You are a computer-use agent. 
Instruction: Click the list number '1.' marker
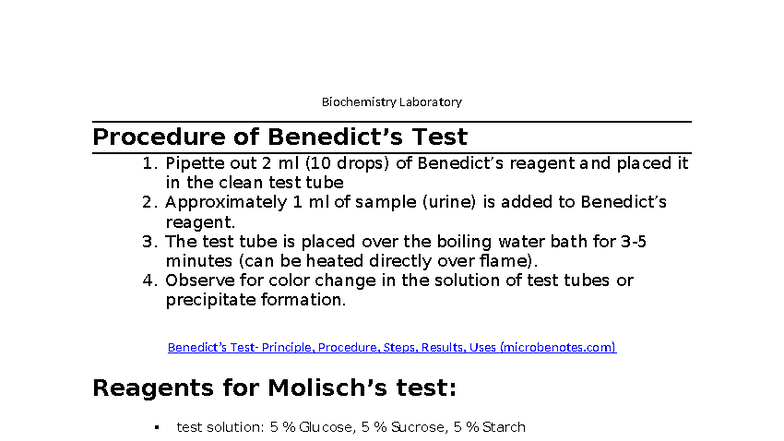click(x=150, y=164)
